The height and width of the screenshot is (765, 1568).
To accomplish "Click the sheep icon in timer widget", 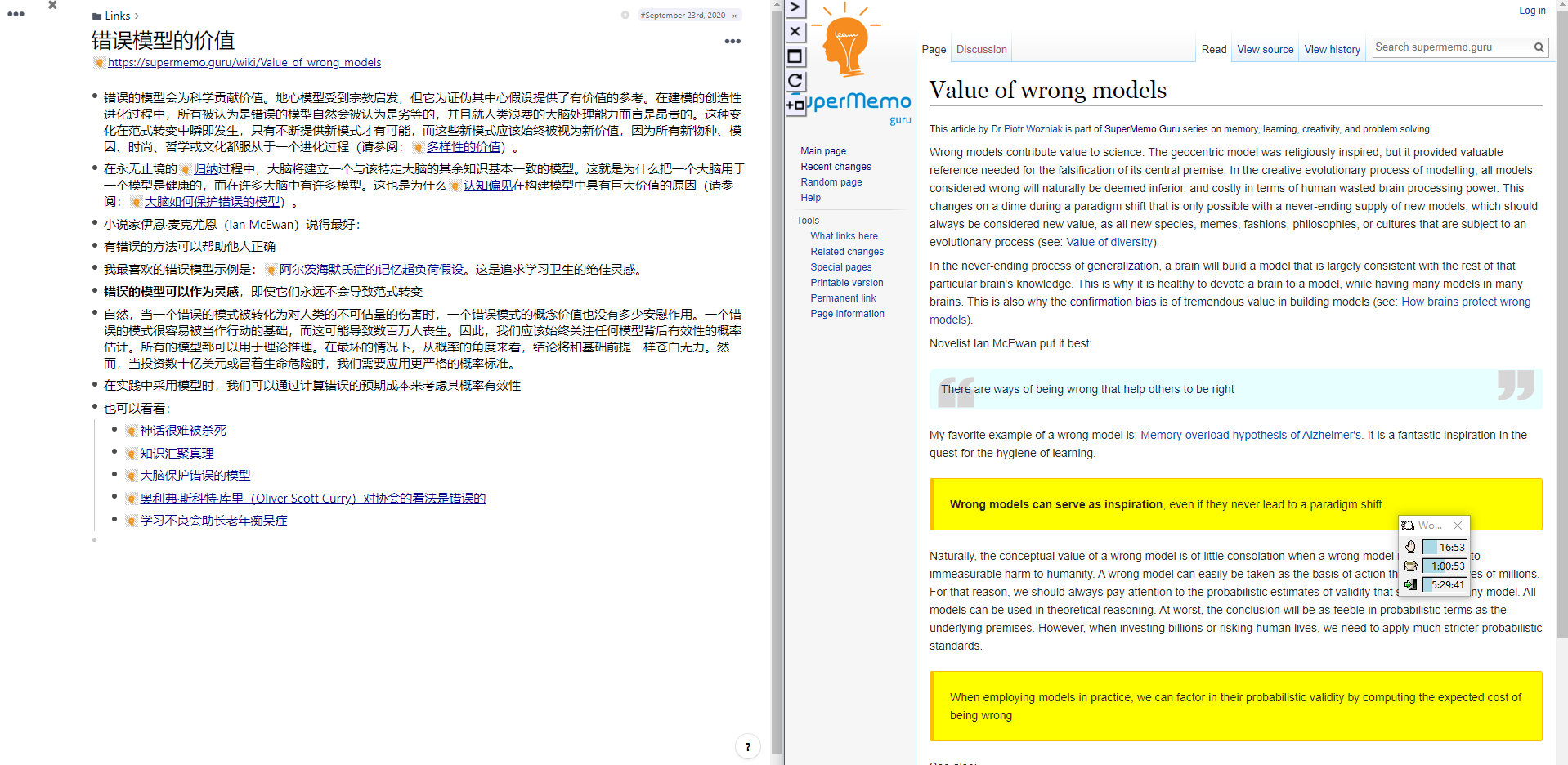I will (x=1407, y=525).
